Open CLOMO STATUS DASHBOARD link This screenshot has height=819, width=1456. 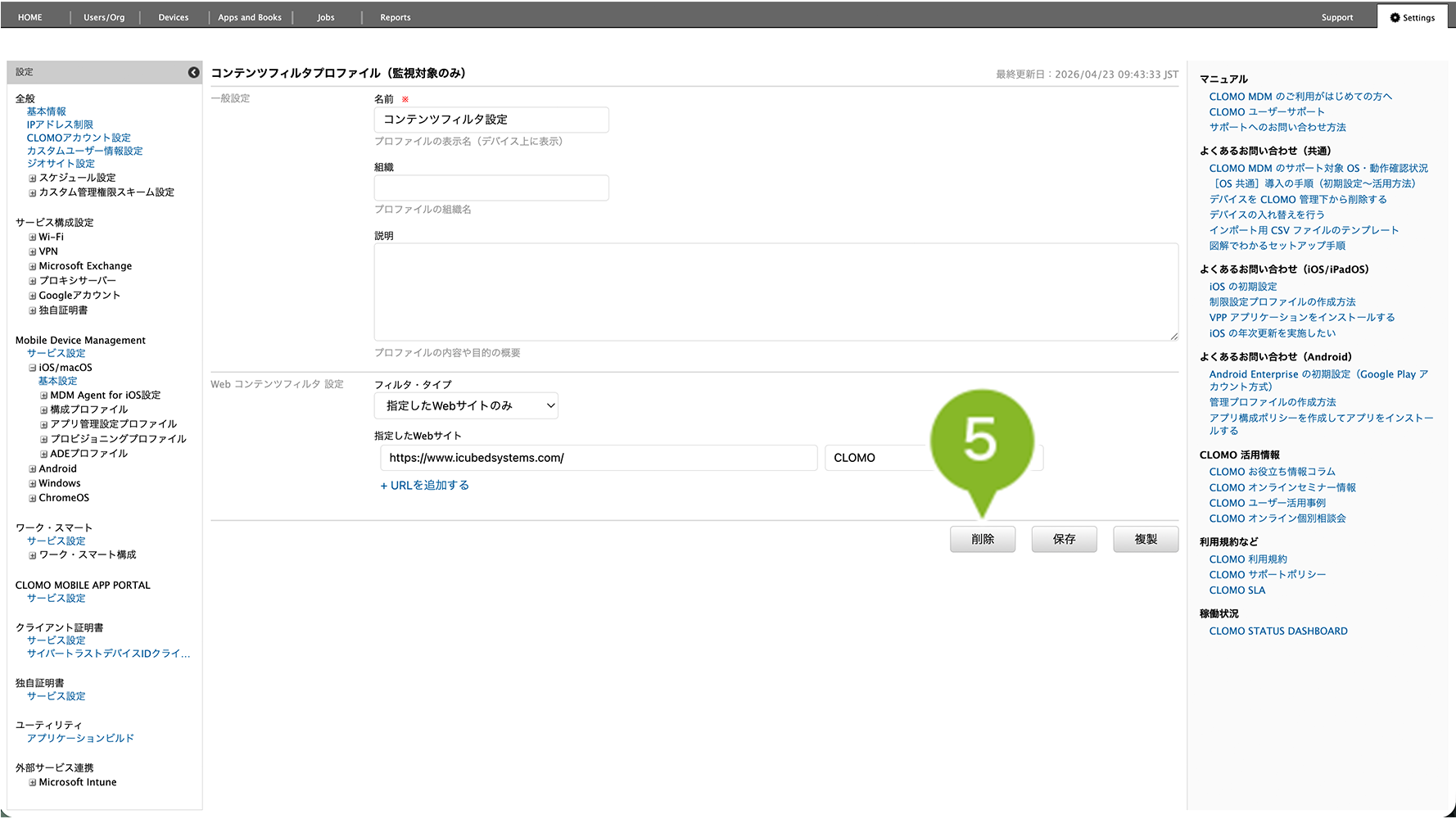click(1277, 631)
